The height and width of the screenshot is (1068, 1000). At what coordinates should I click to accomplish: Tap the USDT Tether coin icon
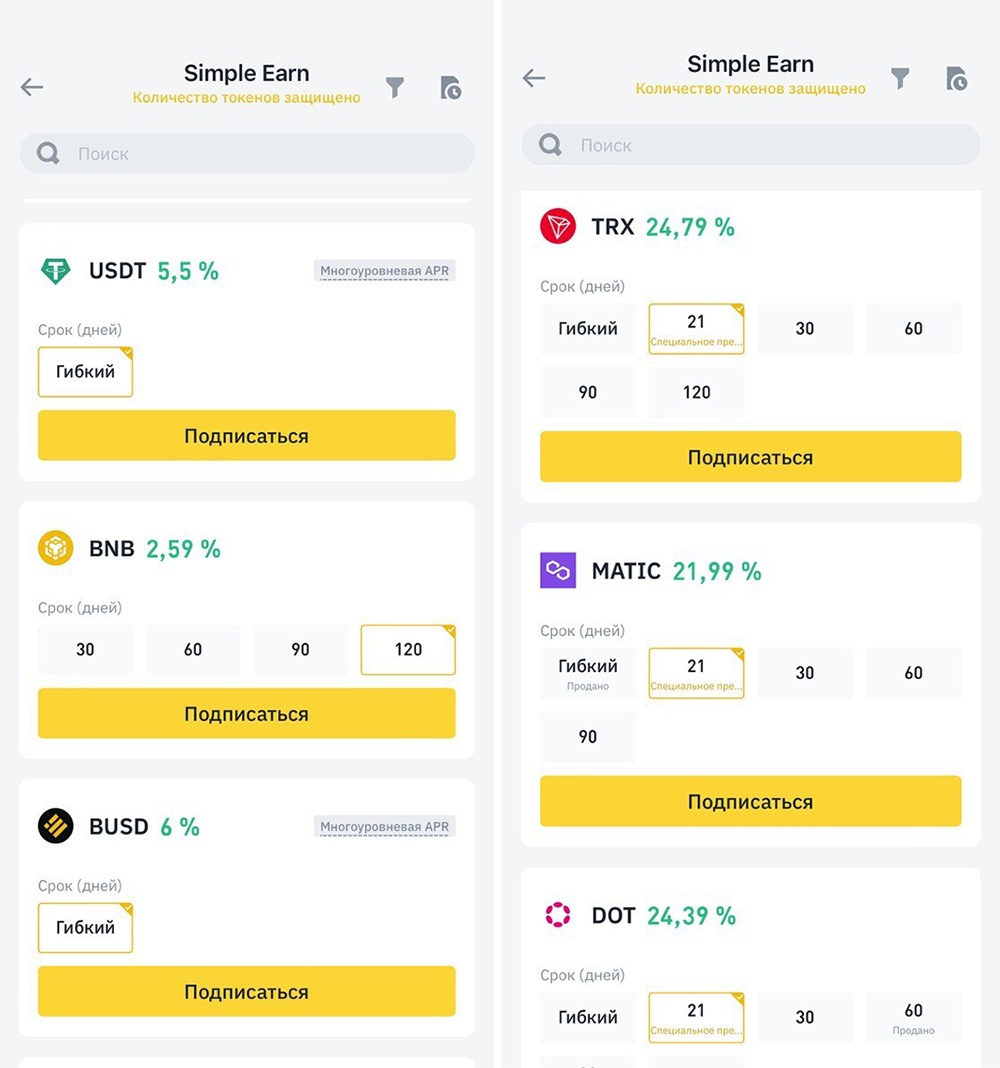[55, 271]
